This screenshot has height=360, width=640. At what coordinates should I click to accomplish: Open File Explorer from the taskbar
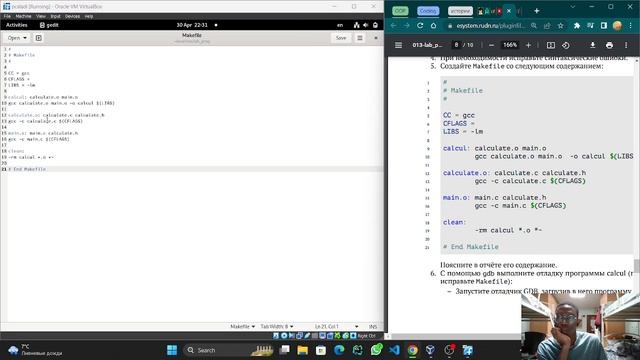(302, 350)
